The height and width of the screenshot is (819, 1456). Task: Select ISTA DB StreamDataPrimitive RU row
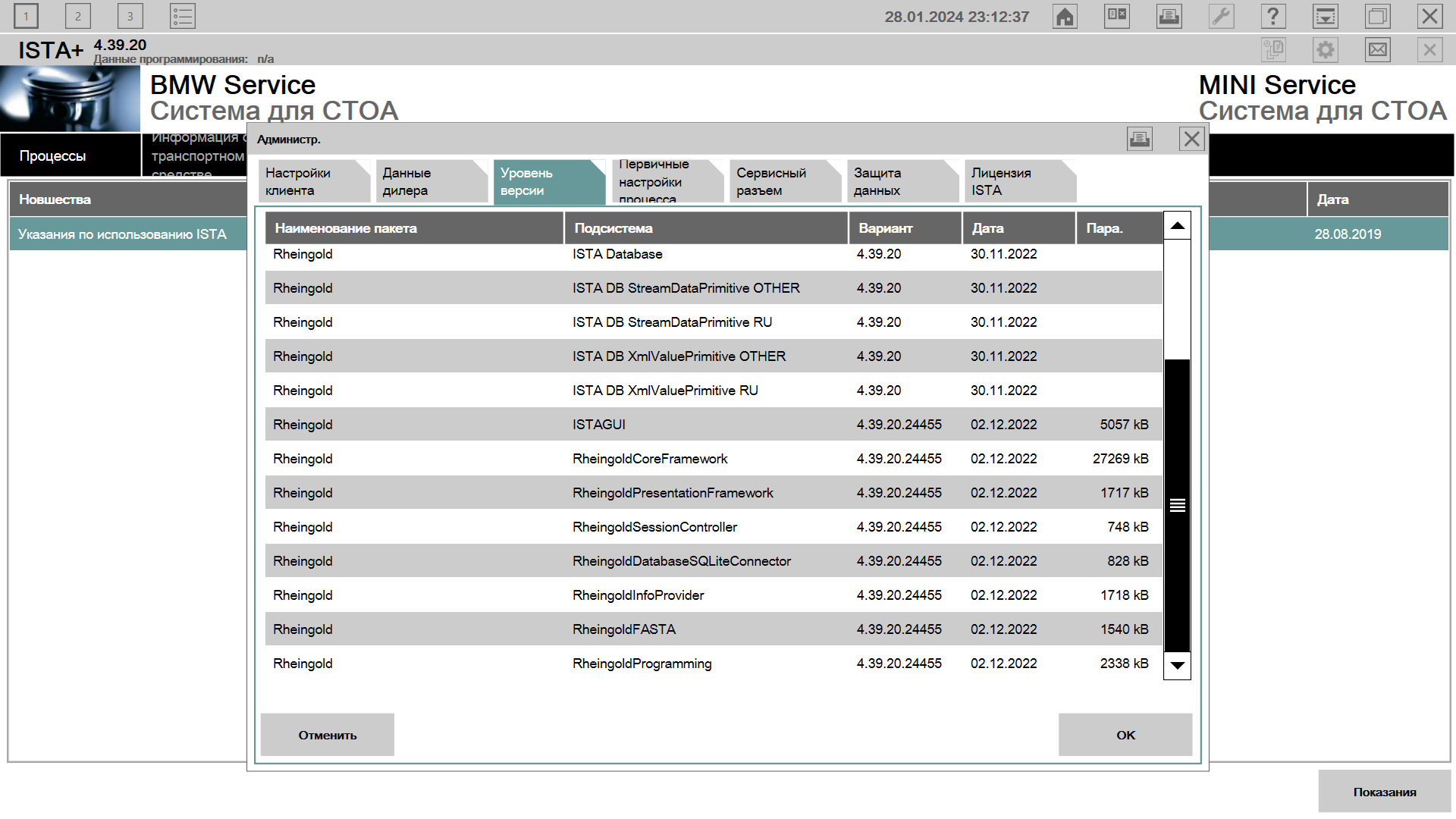click(x=714, y=322)
